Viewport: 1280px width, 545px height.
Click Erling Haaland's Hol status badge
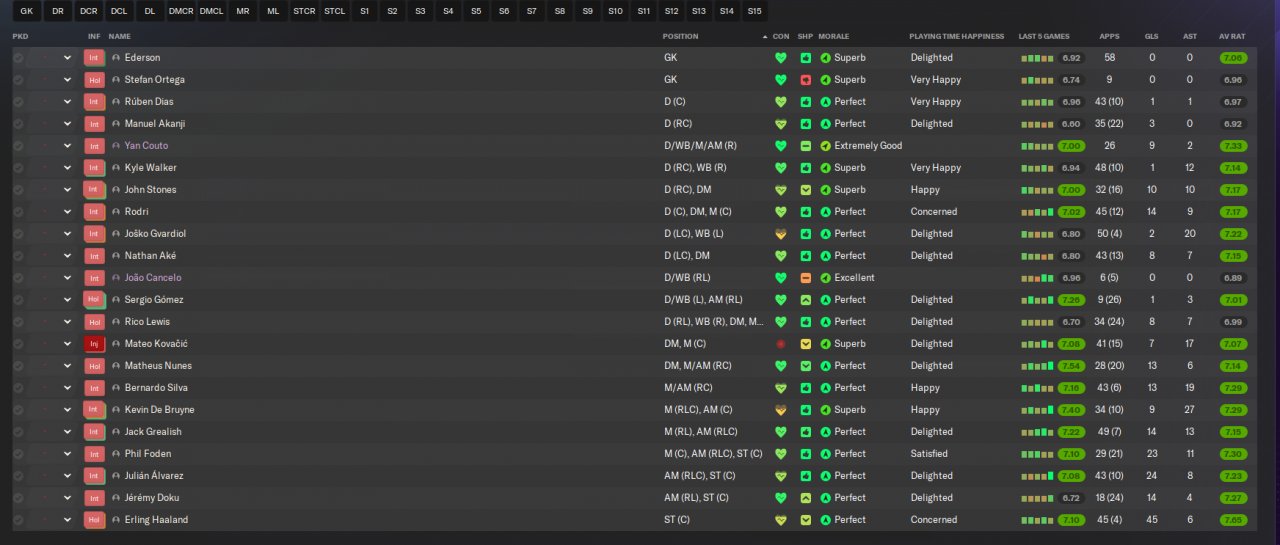click(95, 520)
